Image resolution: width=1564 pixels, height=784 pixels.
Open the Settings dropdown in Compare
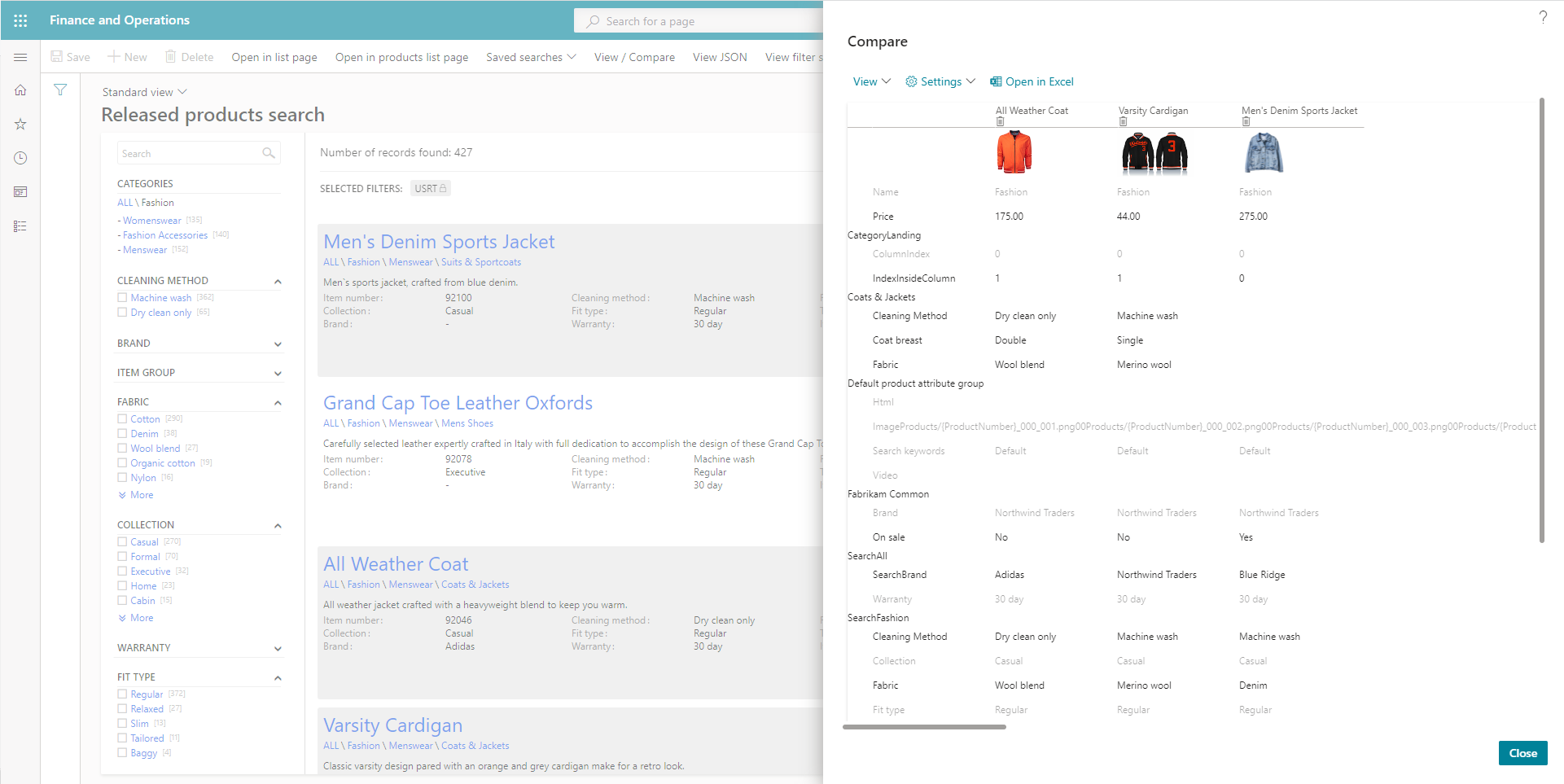click(940, 81)
